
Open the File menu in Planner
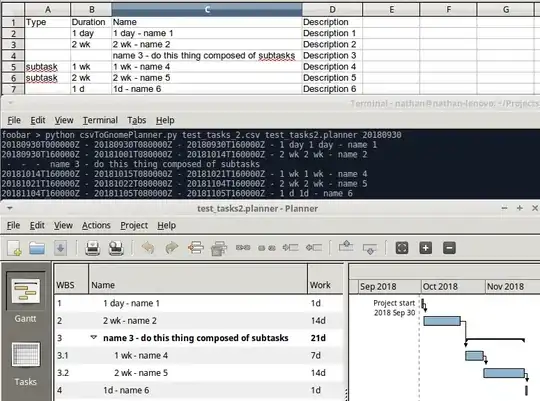coord(13,225)
